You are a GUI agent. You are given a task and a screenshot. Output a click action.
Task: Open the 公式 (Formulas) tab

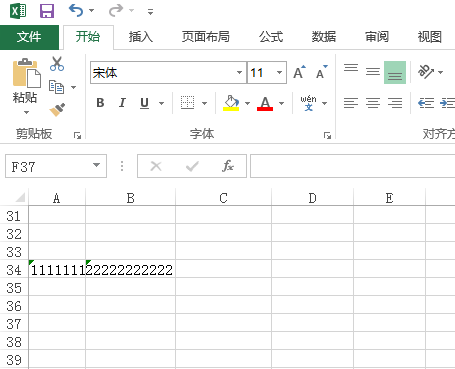pos(271,37)
